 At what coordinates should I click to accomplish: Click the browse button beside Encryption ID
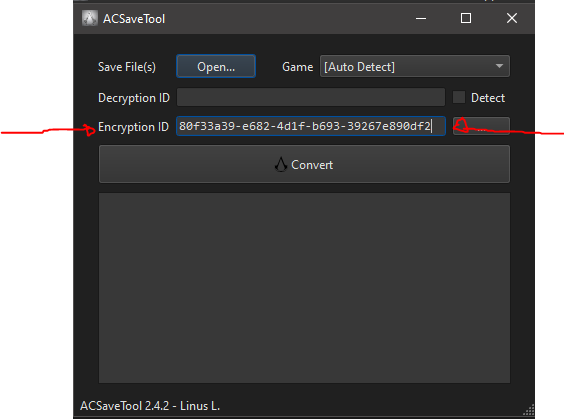[x=481, y=126]
